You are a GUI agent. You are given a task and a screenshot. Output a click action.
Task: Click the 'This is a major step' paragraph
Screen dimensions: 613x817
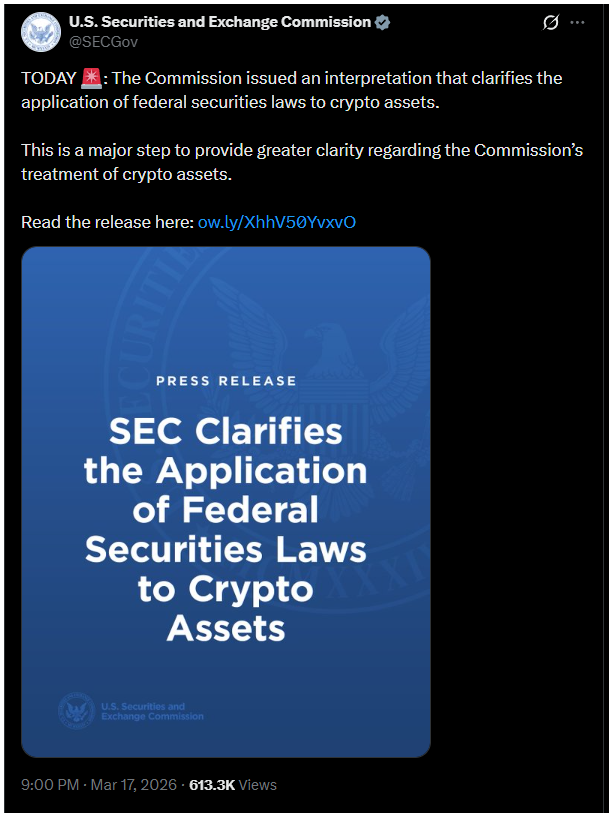click(300, 160)
